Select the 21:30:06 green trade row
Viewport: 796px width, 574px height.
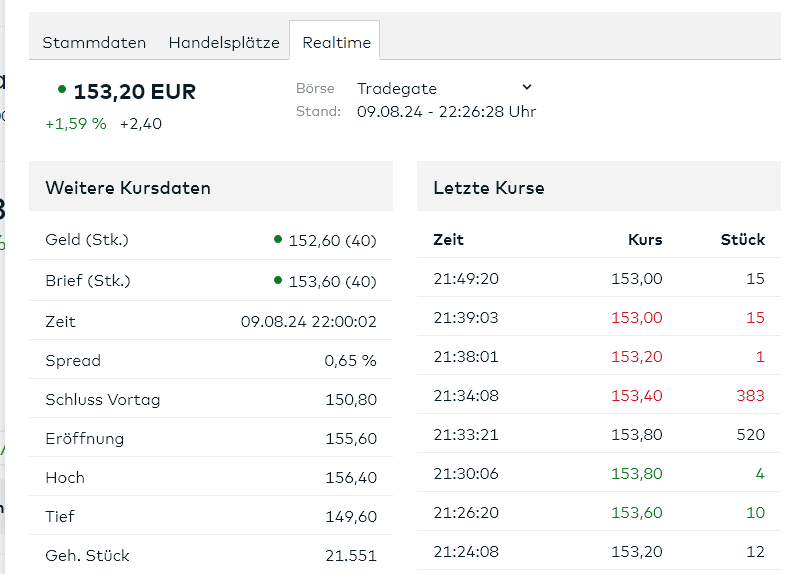coord(599,474)
